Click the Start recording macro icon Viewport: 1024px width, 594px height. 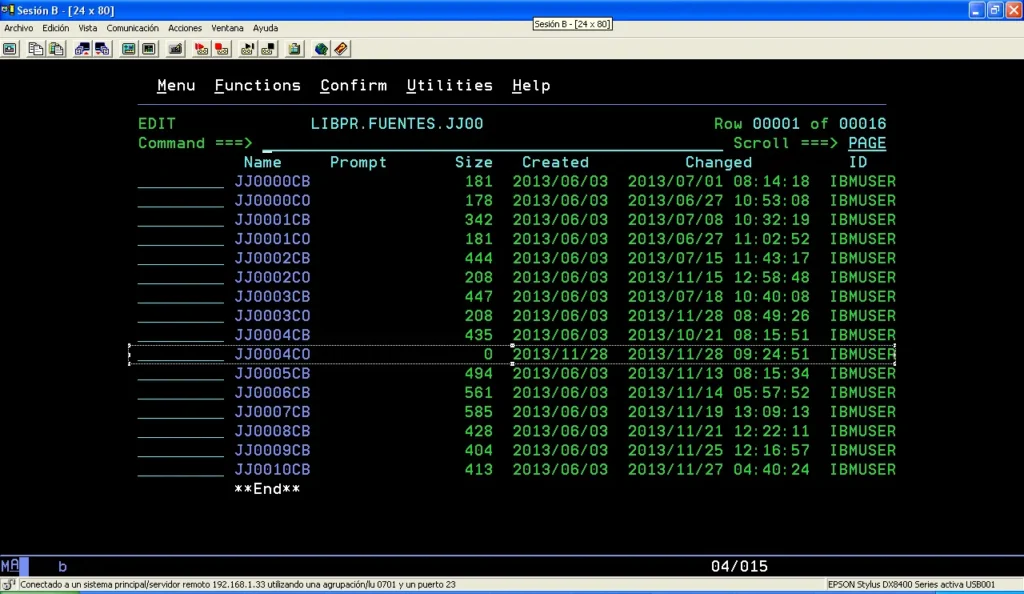click(x=201, y=49)
